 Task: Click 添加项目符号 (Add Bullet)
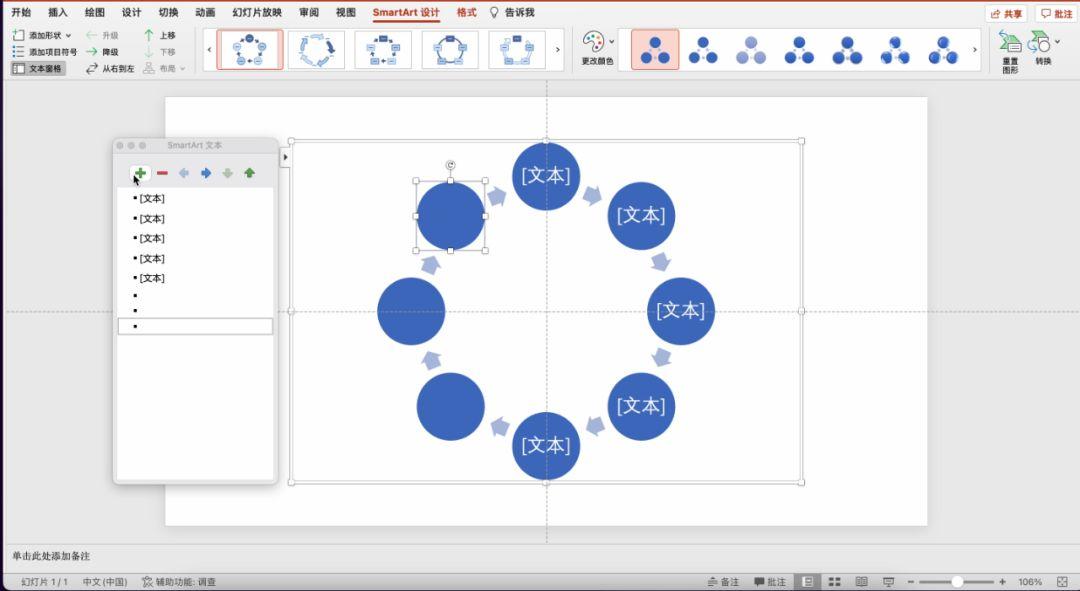[x=45, y=52]
